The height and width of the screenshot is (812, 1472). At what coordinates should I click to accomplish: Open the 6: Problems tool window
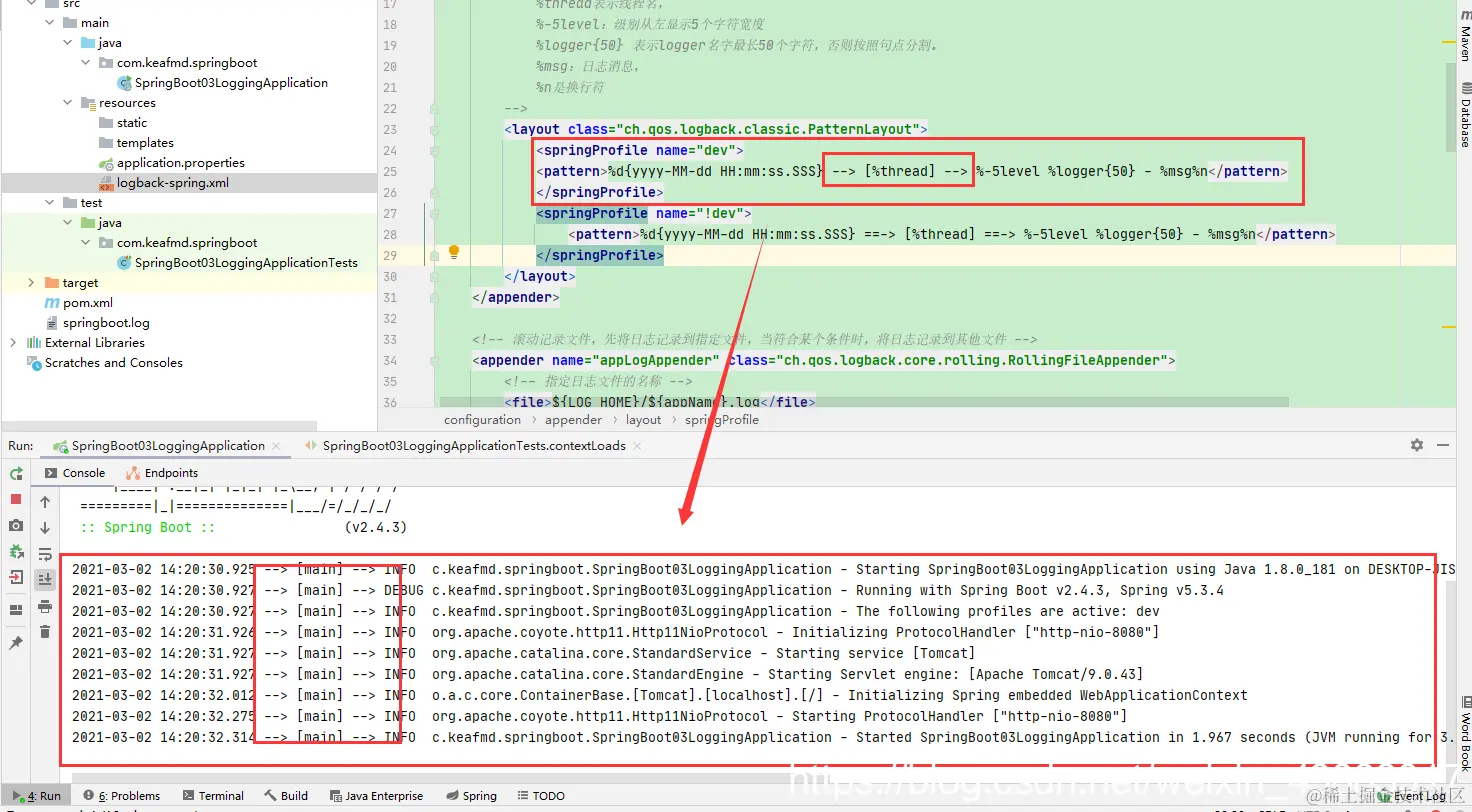pos(122,796)
